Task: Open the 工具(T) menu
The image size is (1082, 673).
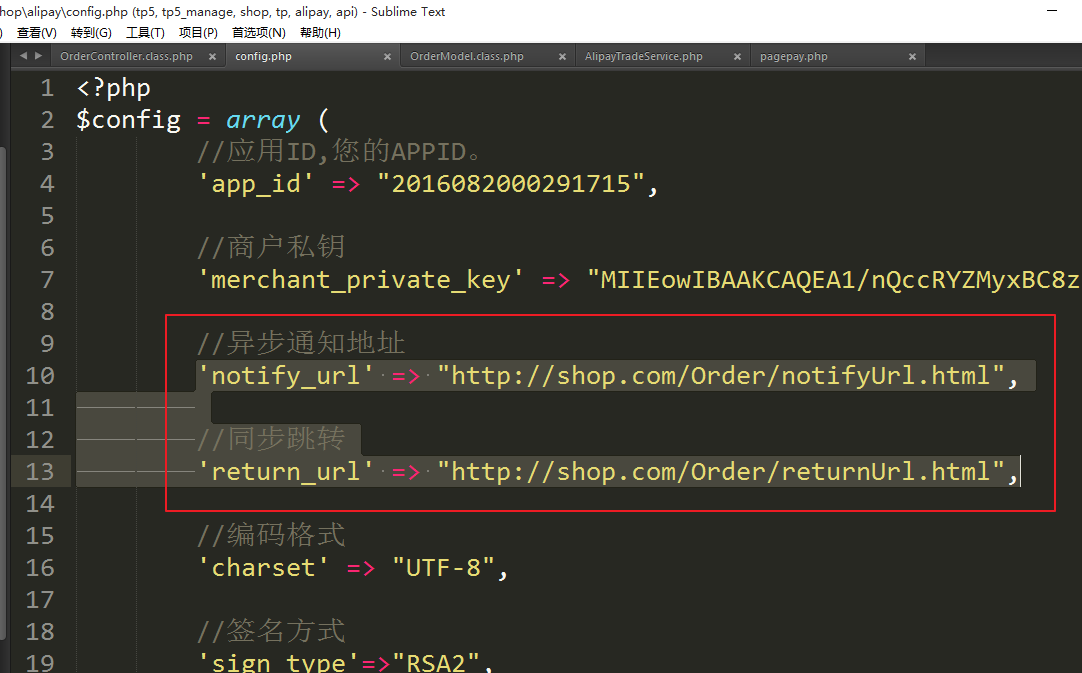Action: click(145, 33)
